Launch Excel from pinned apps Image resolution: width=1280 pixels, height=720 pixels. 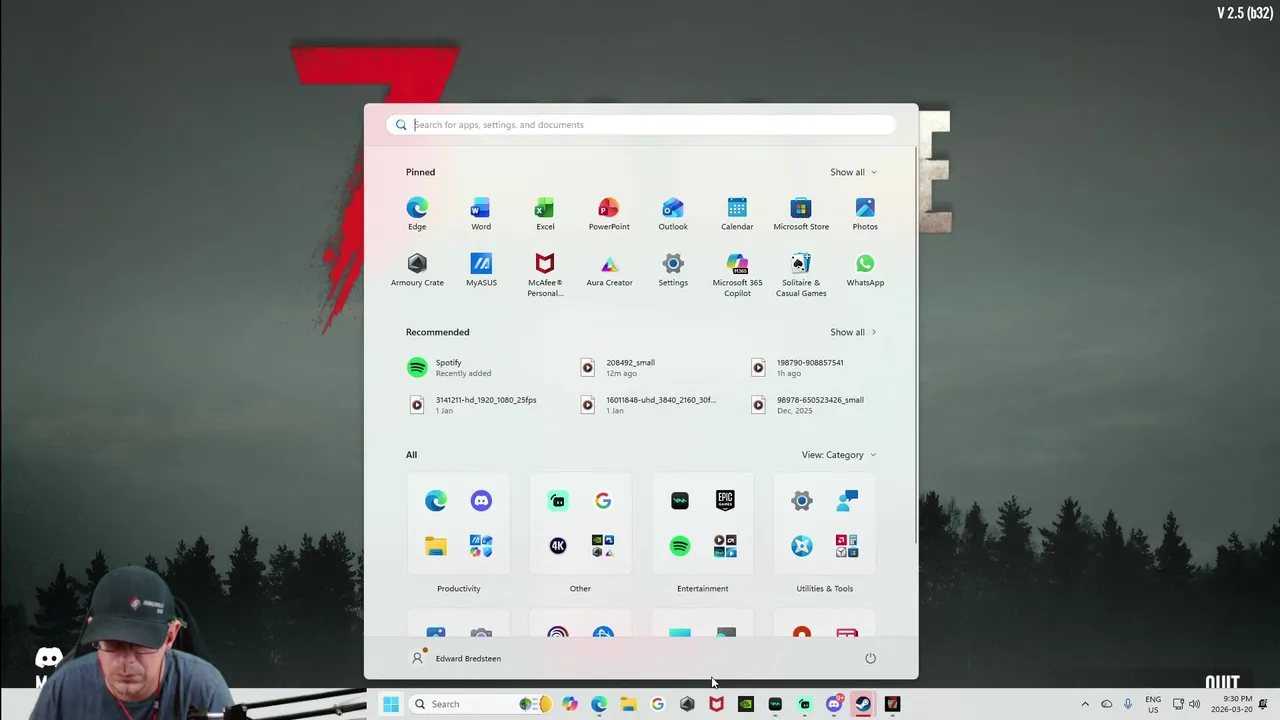[545, 213]
